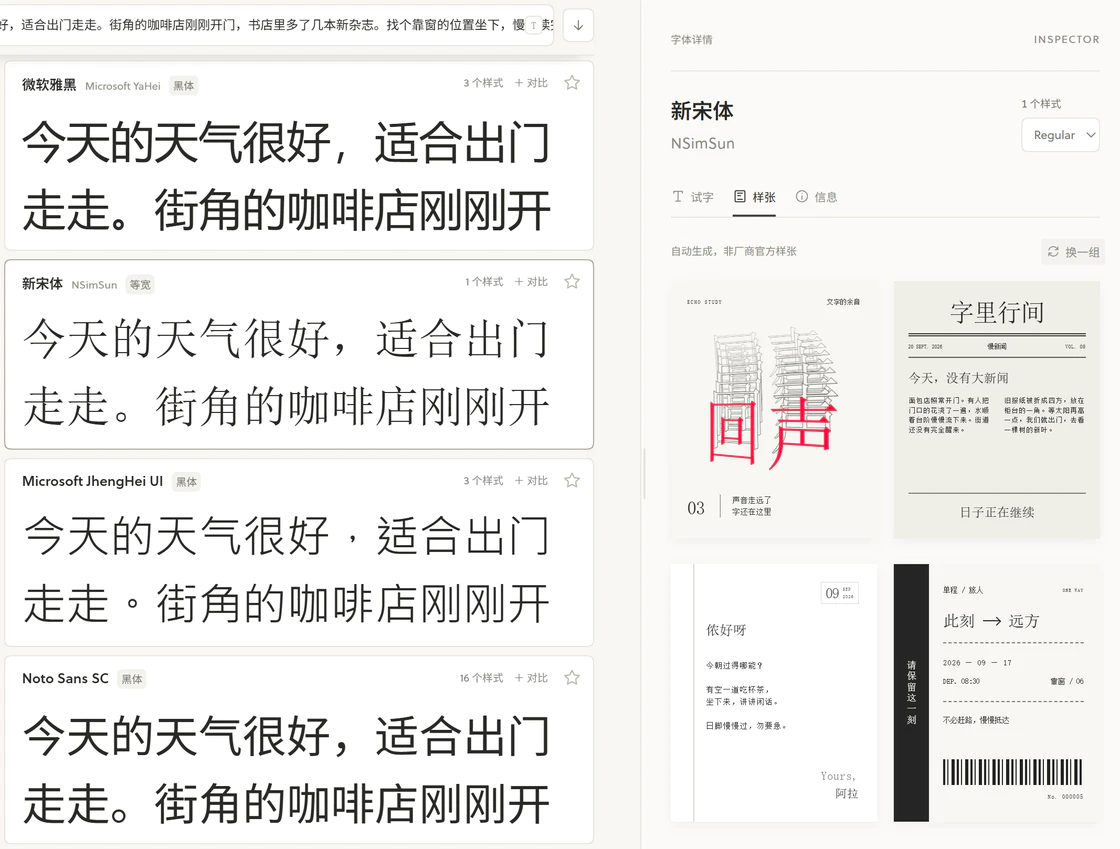Click the 新宋体 title in inspector
Screen dimensions: 1120x849
702,111
